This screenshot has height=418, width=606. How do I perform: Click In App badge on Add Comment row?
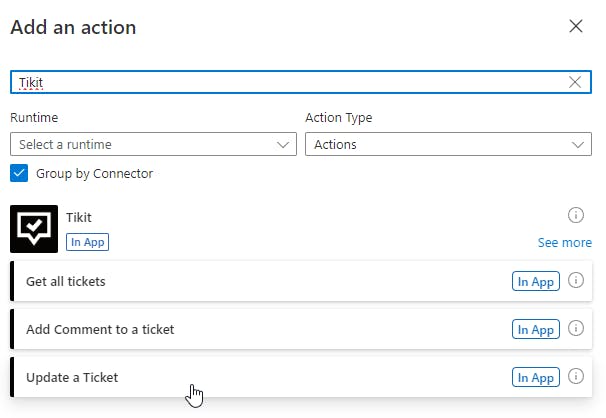point(535,329)
